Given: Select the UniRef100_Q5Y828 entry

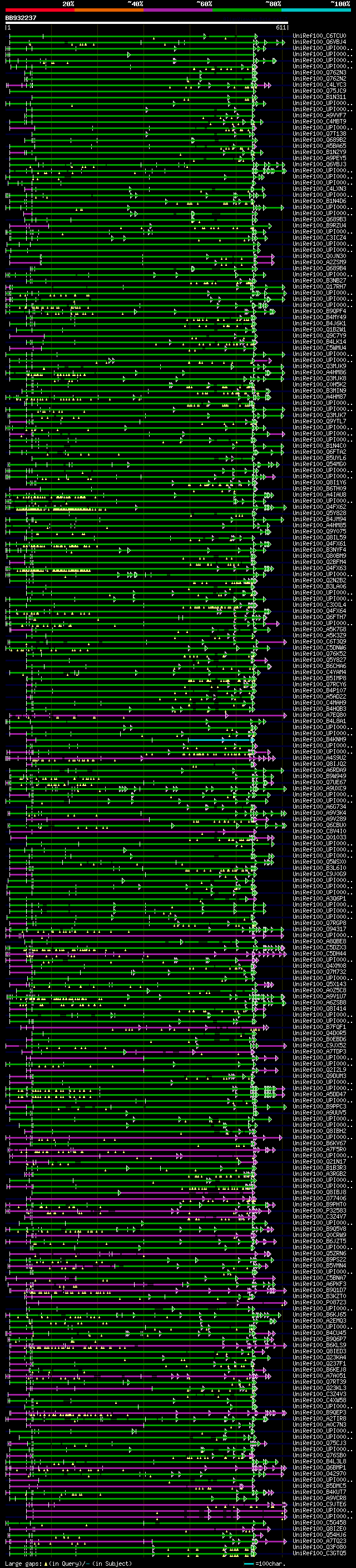Looking at the screenshot, I should 319,513.
